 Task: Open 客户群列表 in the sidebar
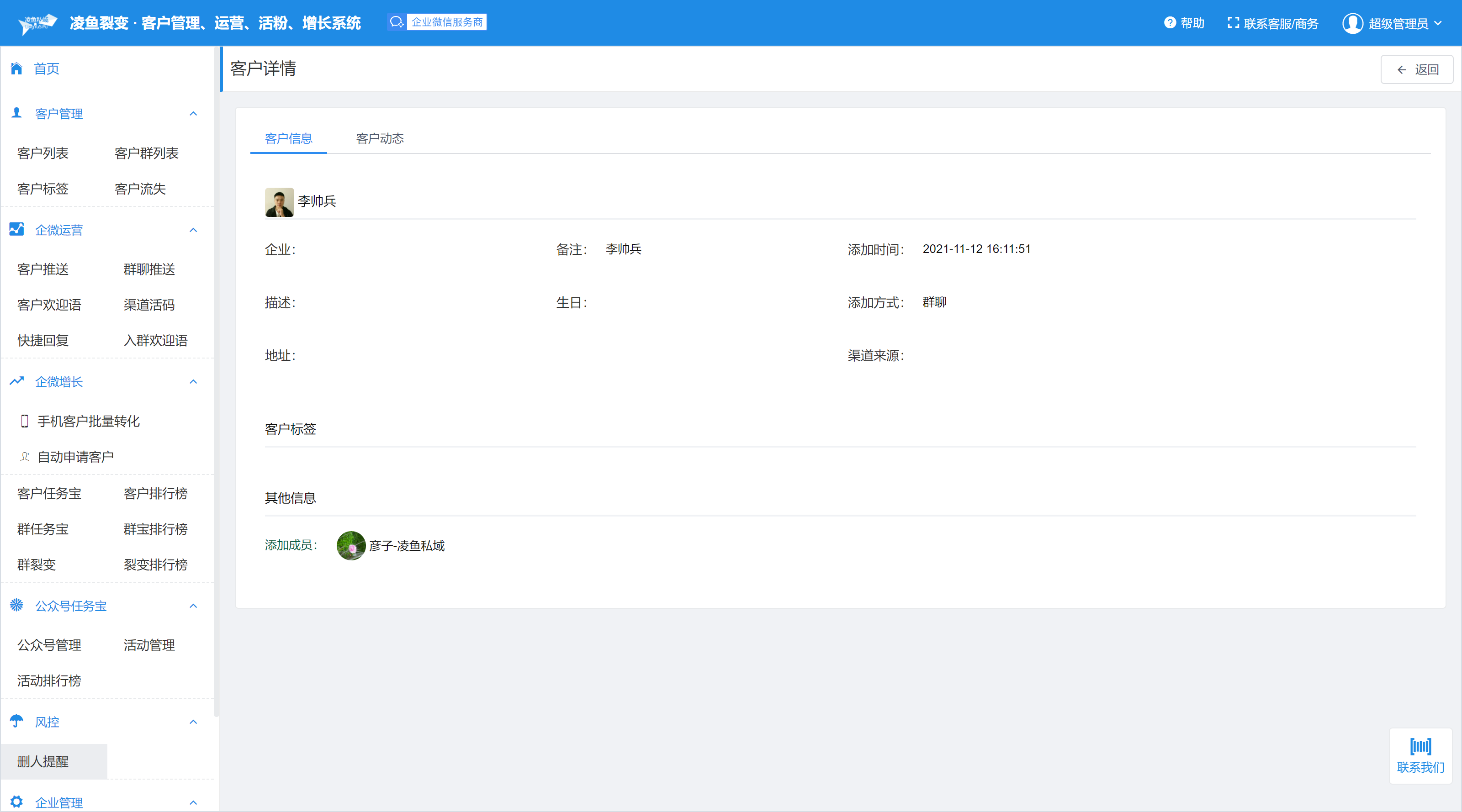[x=146, y=153]
